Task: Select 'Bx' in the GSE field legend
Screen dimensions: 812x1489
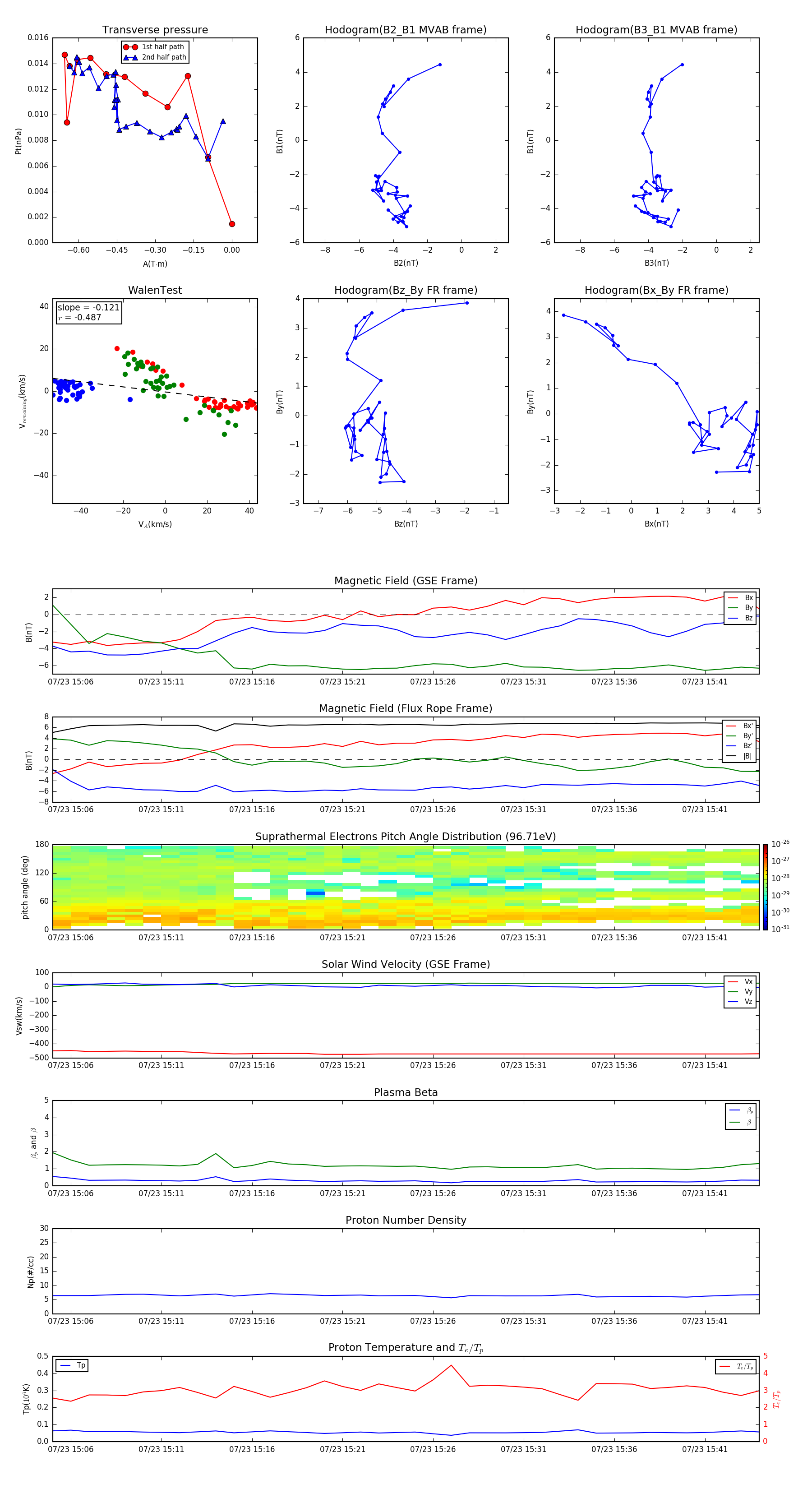Action: point(741,598)
